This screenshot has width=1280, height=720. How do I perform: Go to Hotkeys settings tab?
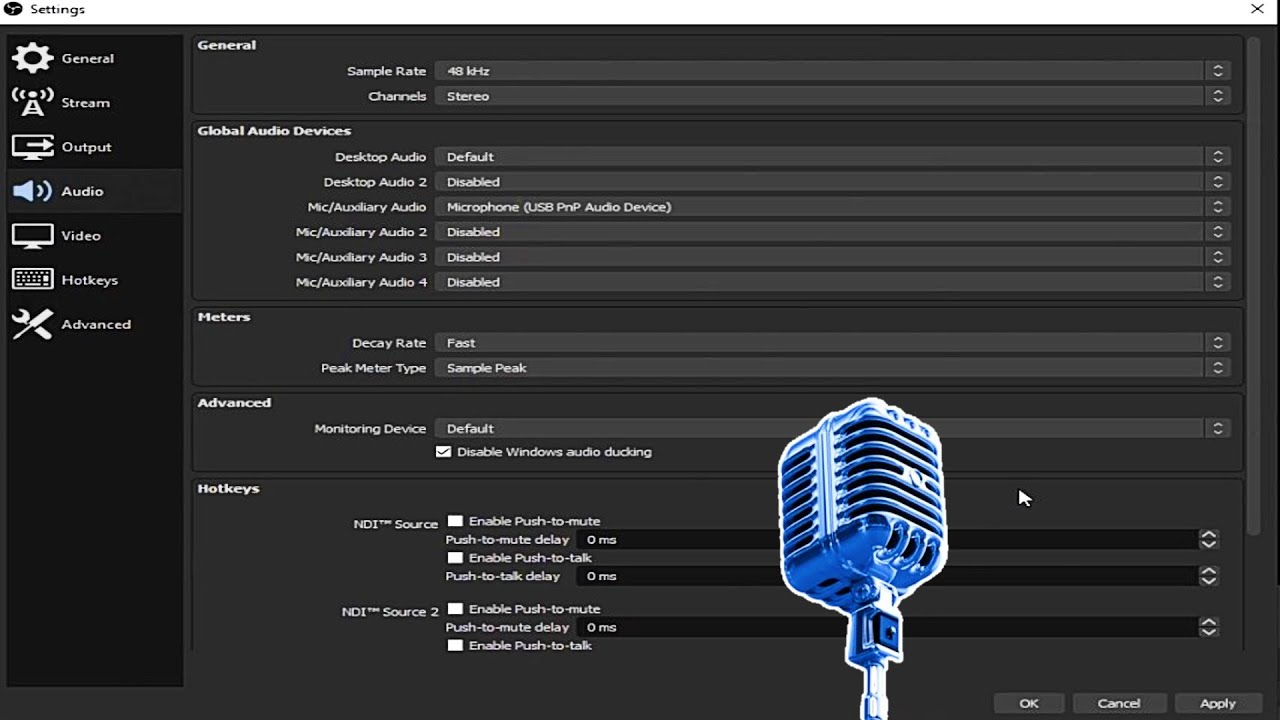[x=95, y=280]
